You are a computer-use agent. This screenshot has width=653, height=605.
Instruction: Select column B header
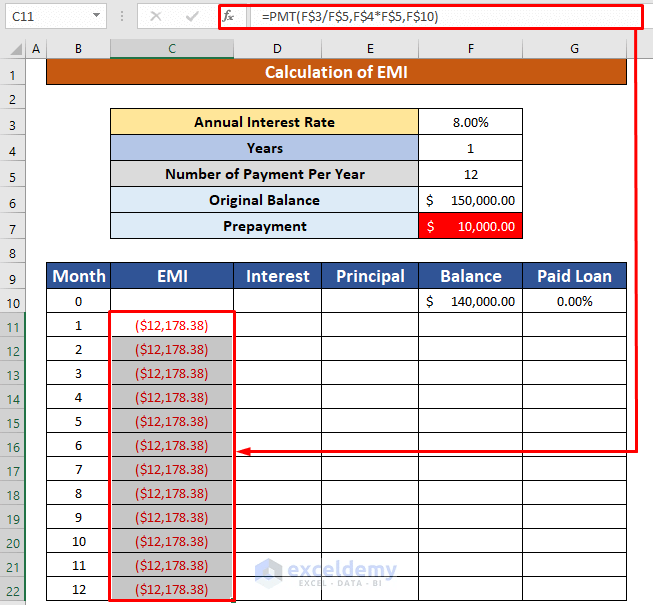(78, 49)
